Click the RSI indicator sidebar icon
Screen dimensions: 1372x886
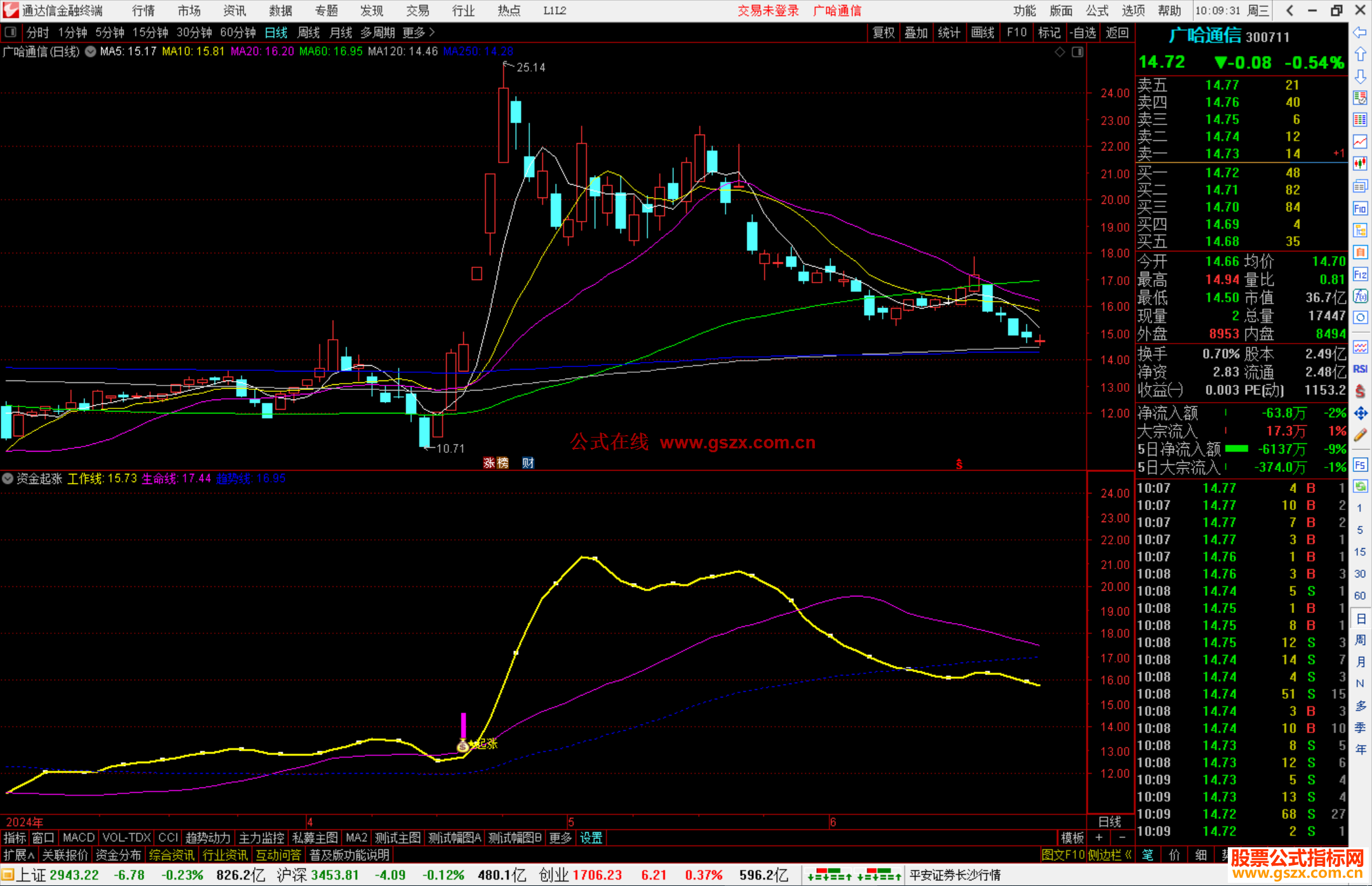pos(1360,369)
